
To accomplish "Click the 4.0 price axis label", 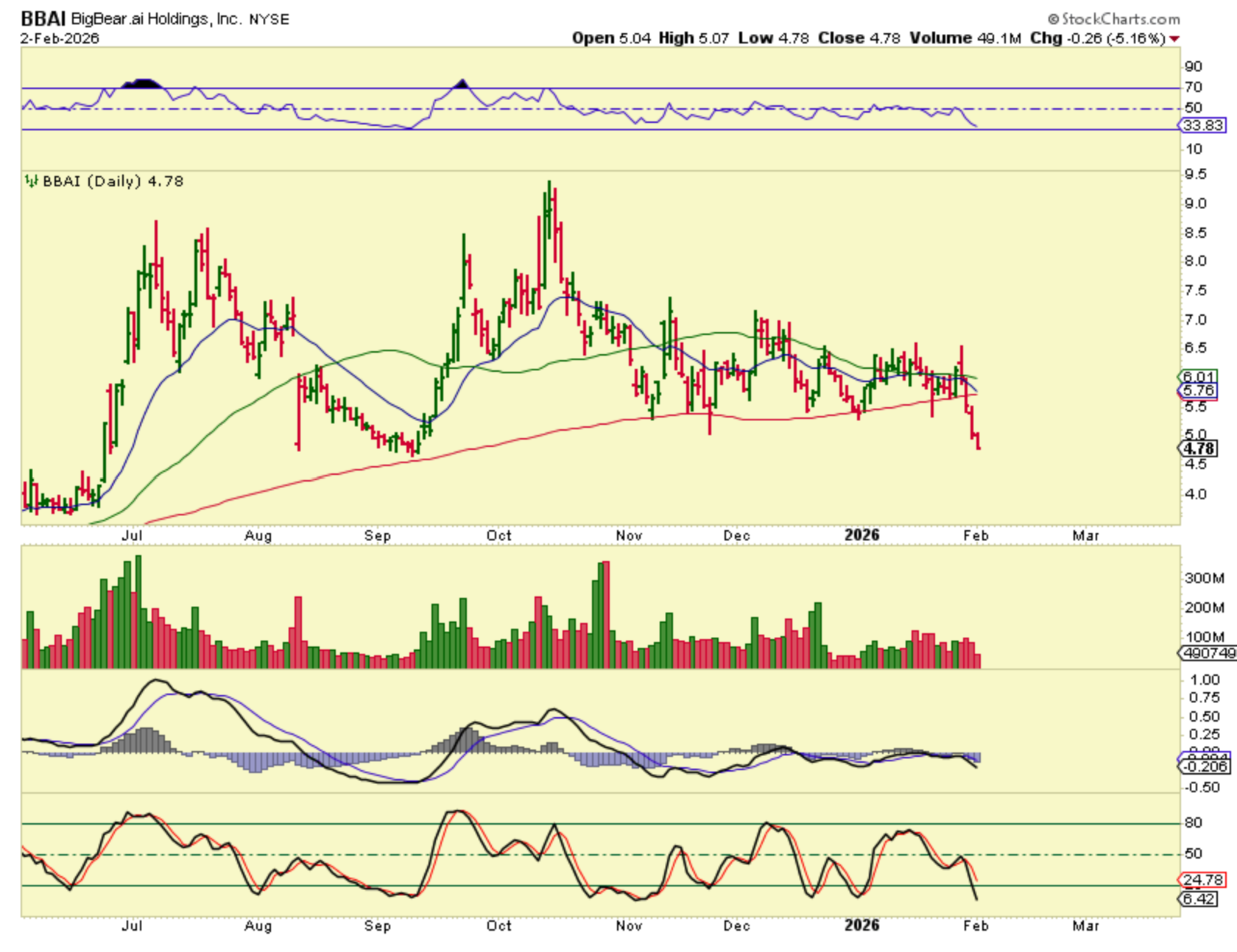I will (x=1196, y=494).
